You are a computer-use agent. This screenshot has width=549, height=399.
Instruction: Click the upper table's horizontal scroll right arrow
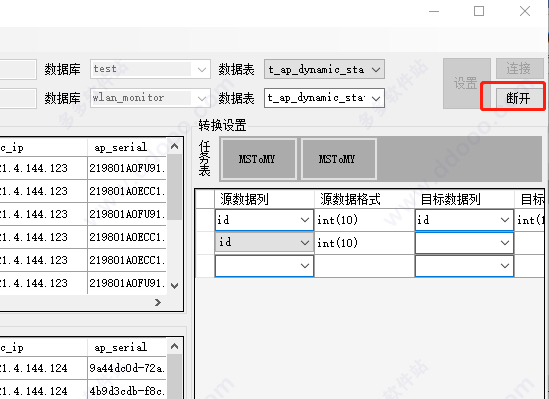tap(158, 302)
